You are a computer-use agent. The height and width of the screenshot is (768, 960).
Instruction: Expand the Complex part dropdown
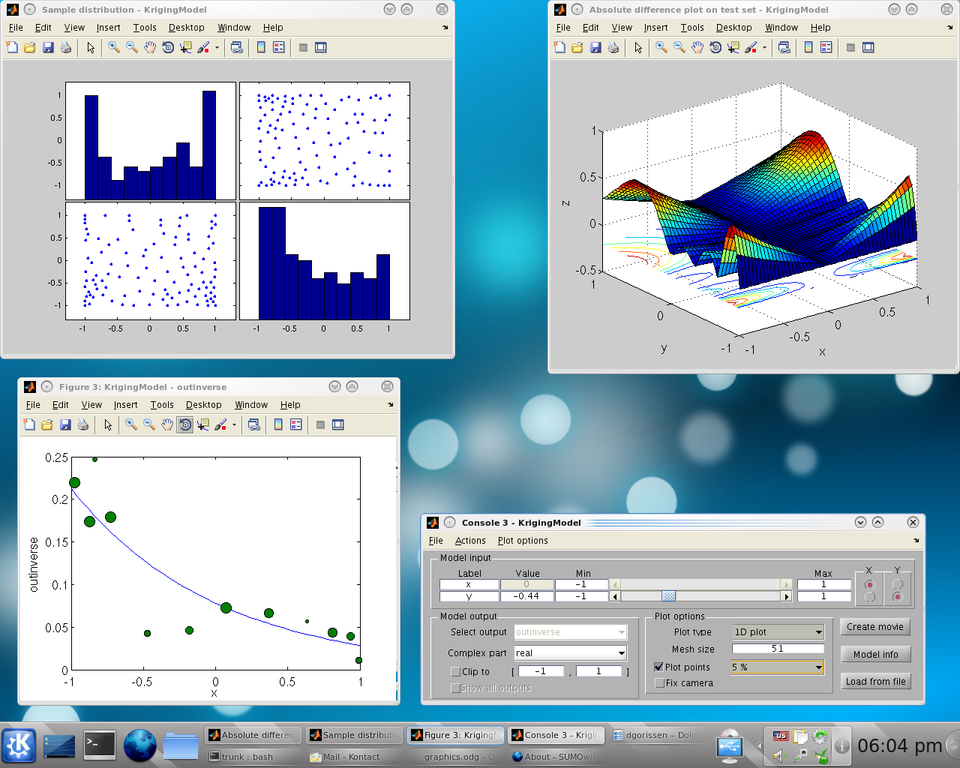[570, 653]
